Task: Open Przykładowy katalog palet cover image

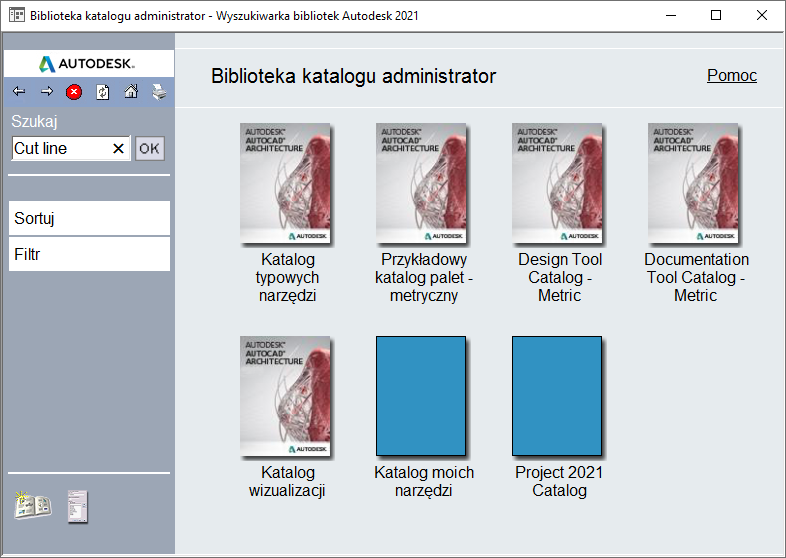Action: pos(421,183)
